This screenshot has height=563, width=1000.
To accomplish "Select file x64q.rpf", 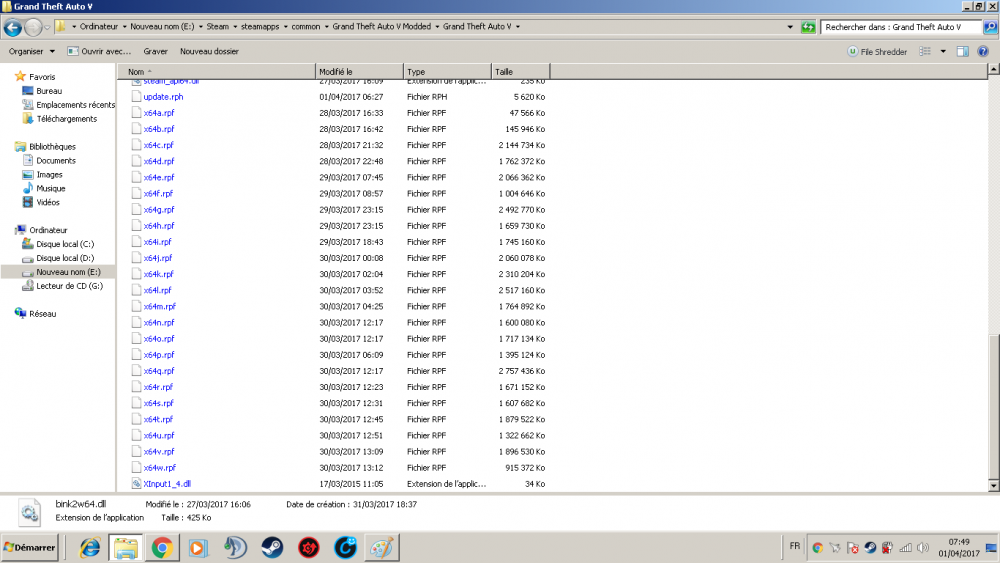I will click(159, 371).
